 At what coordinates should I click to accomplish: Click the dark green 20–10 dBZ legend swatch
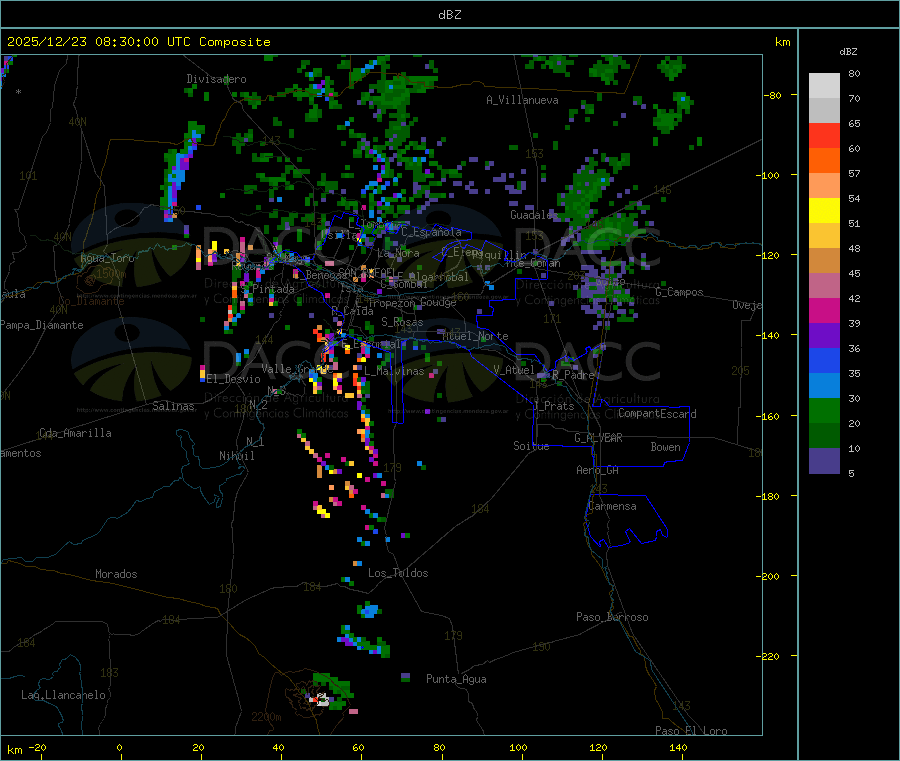[824, 436]
